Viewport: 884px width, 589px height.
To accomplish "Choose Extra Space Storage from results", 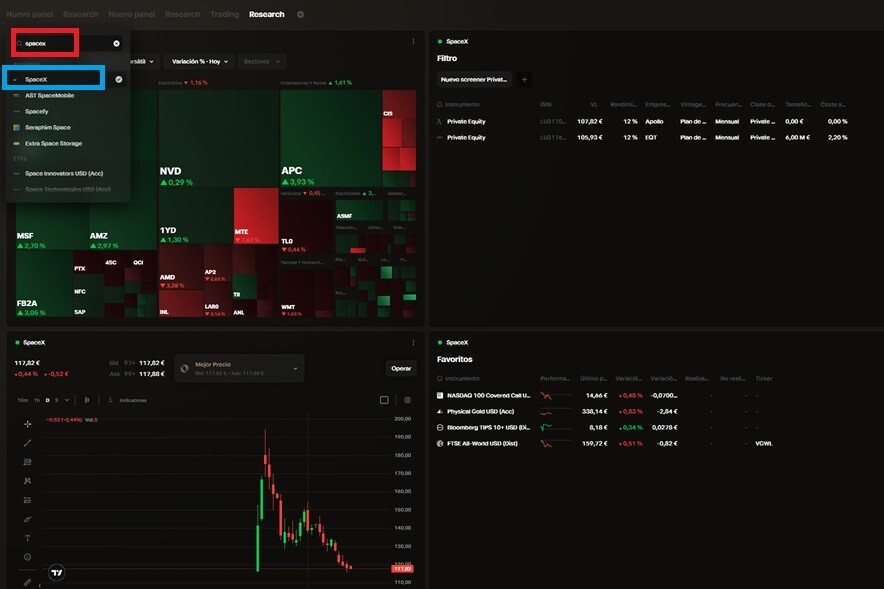I will coord(68,144).
